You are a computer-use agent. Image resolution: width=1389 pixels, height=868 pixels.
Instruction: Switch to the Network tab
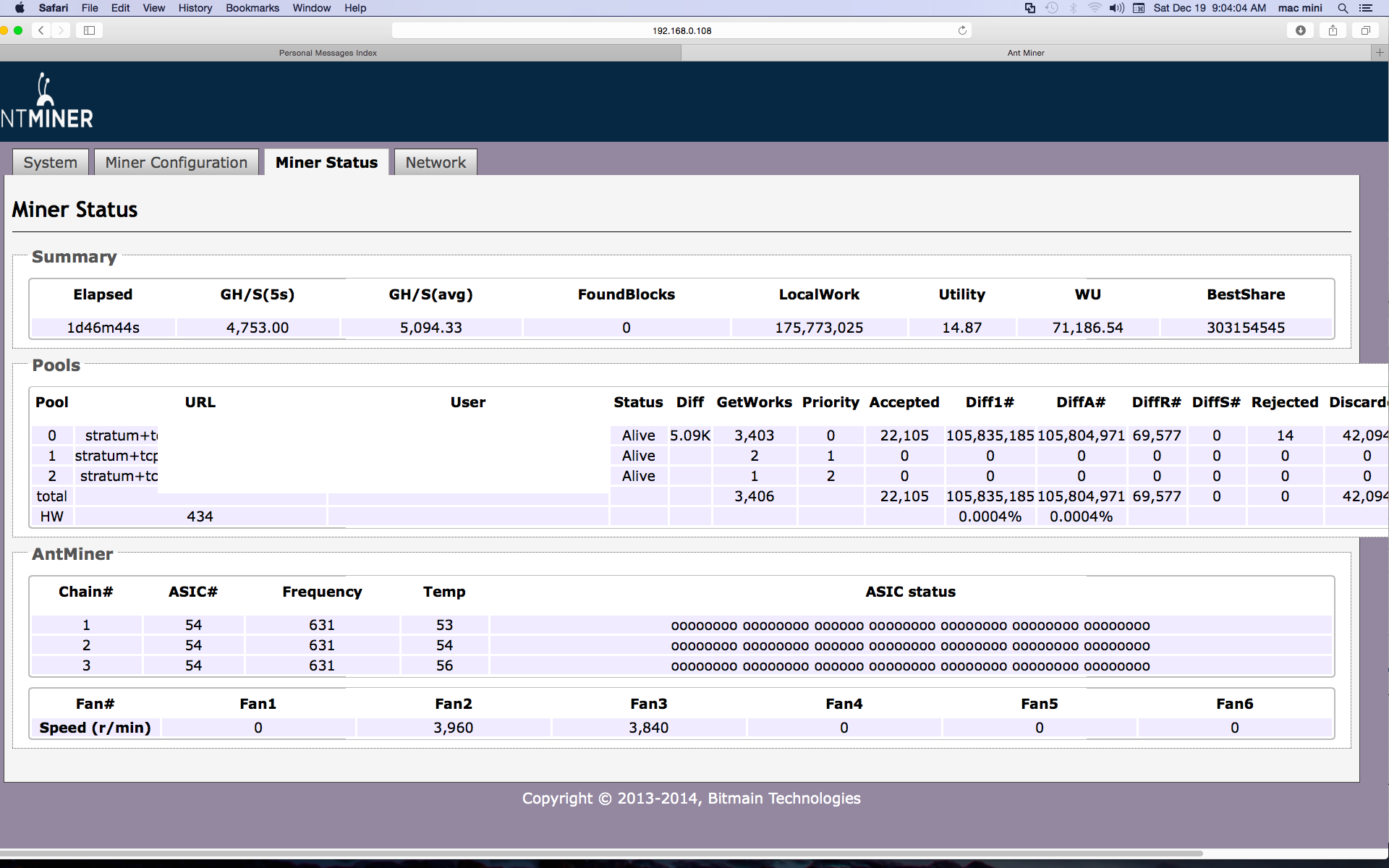(x=436, y=163)
